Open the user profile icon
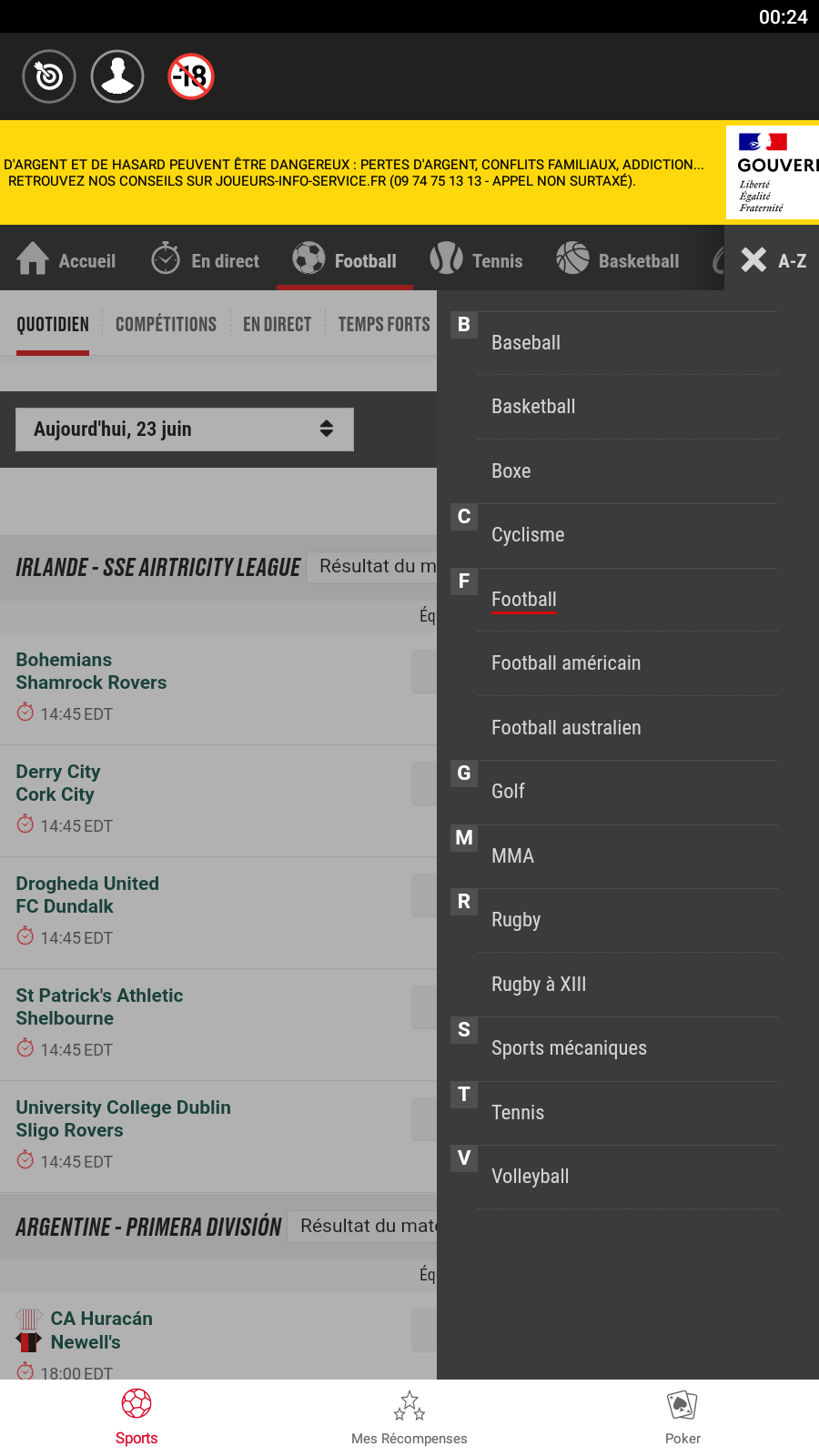 pos(117,76)
